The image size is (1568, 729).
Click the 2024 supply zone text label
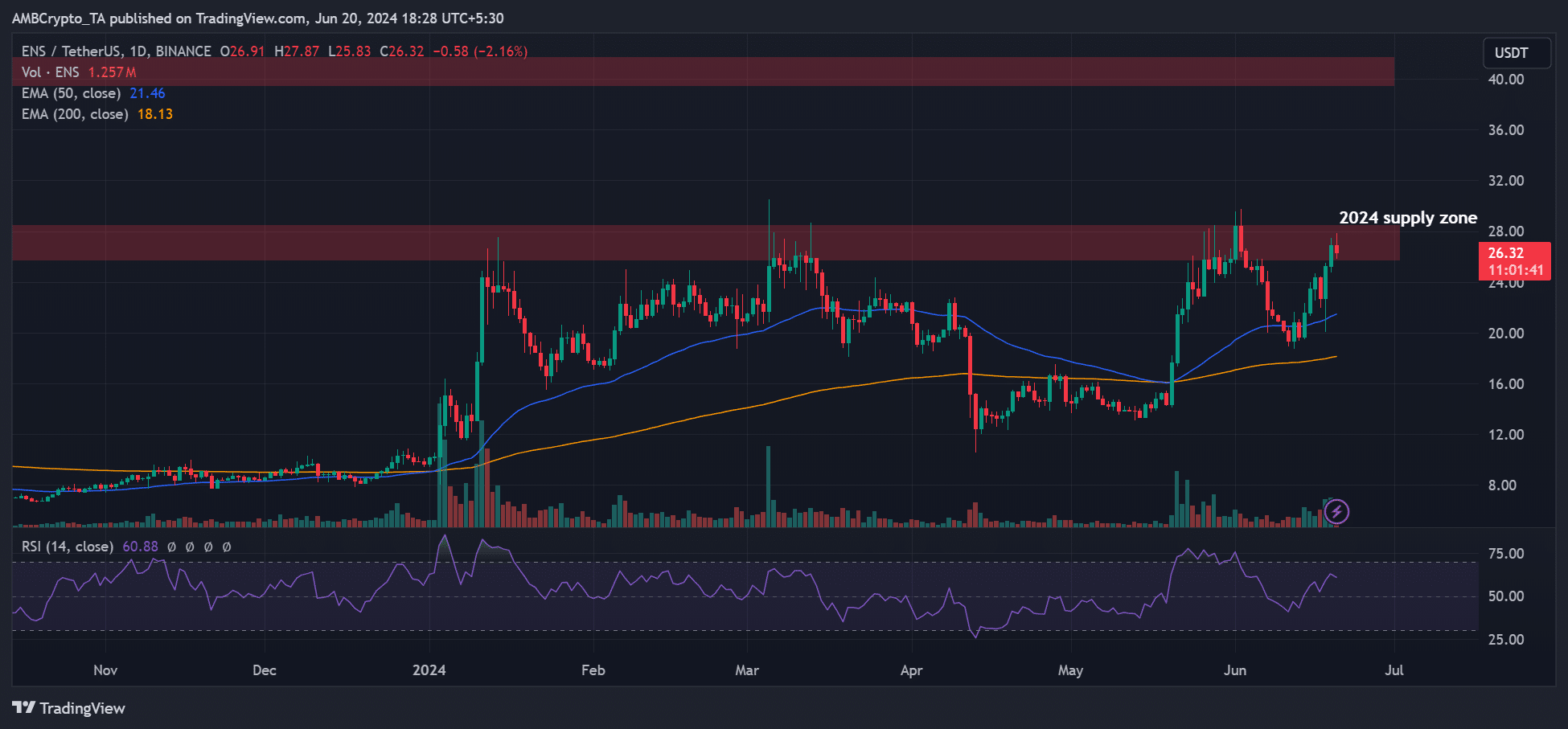[x=1407, y=218]
